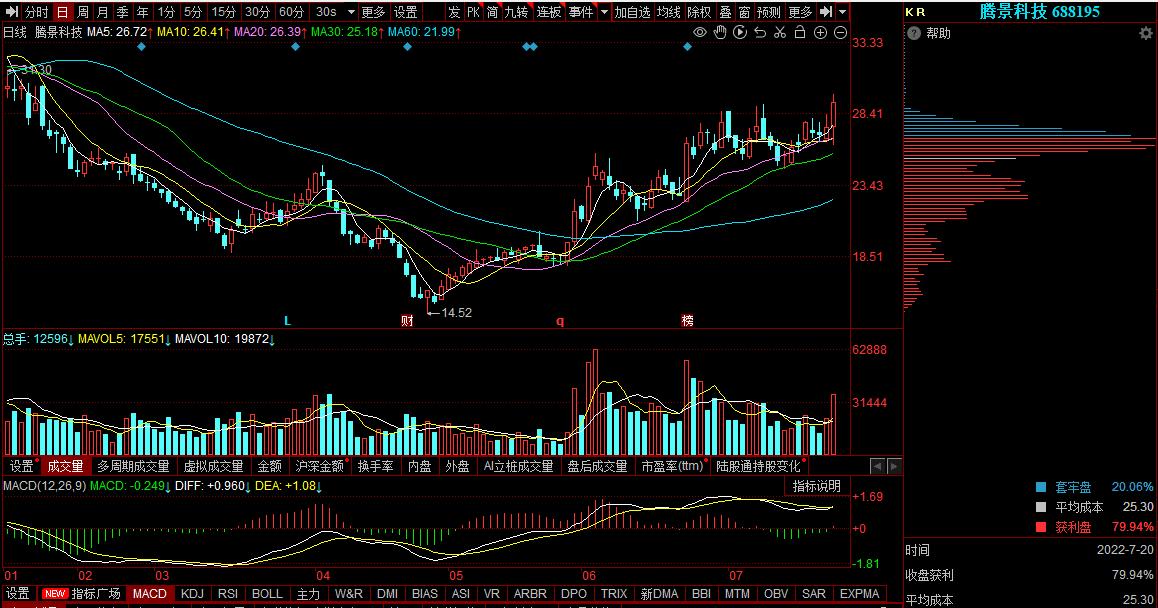The width and height of the screenshot is (1158, 608).
Task: Select the 月 monthly period
Action: 103,12
